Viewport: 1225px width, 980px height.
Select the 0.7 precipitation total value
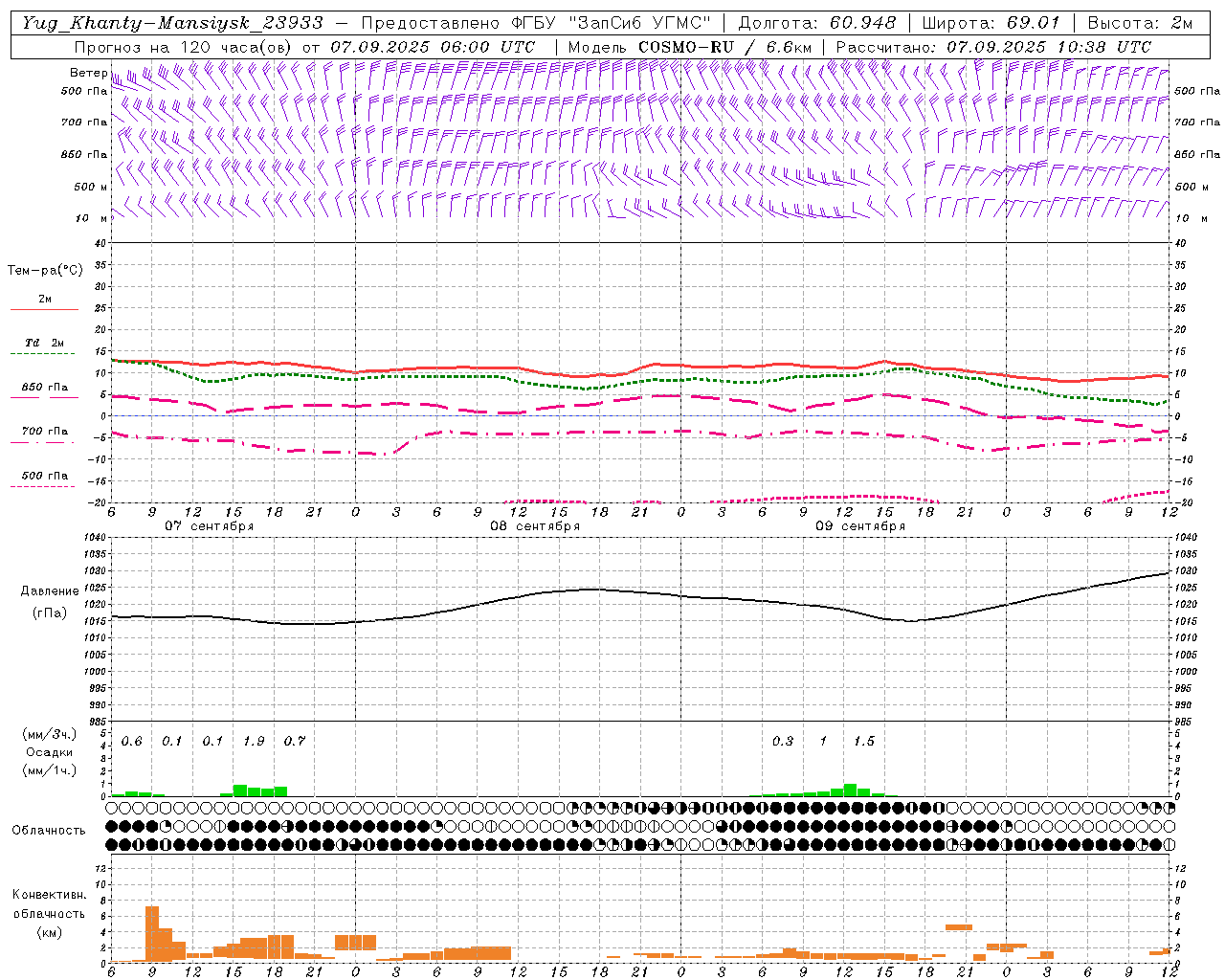294,742
